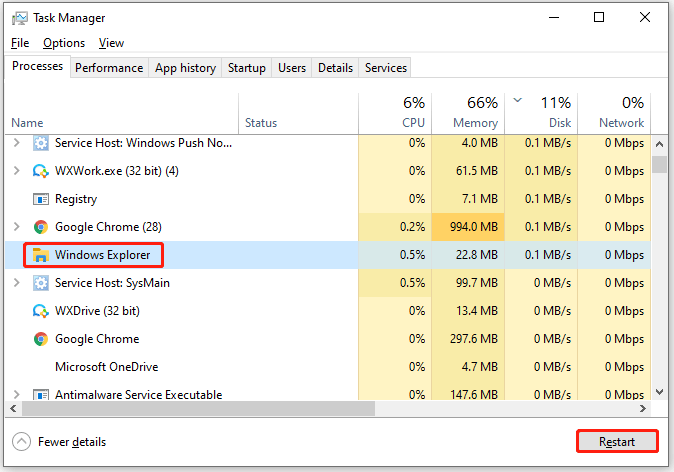Click the horizontal scrollbar left arrow
674x472 pixels.
pos(13,408)
